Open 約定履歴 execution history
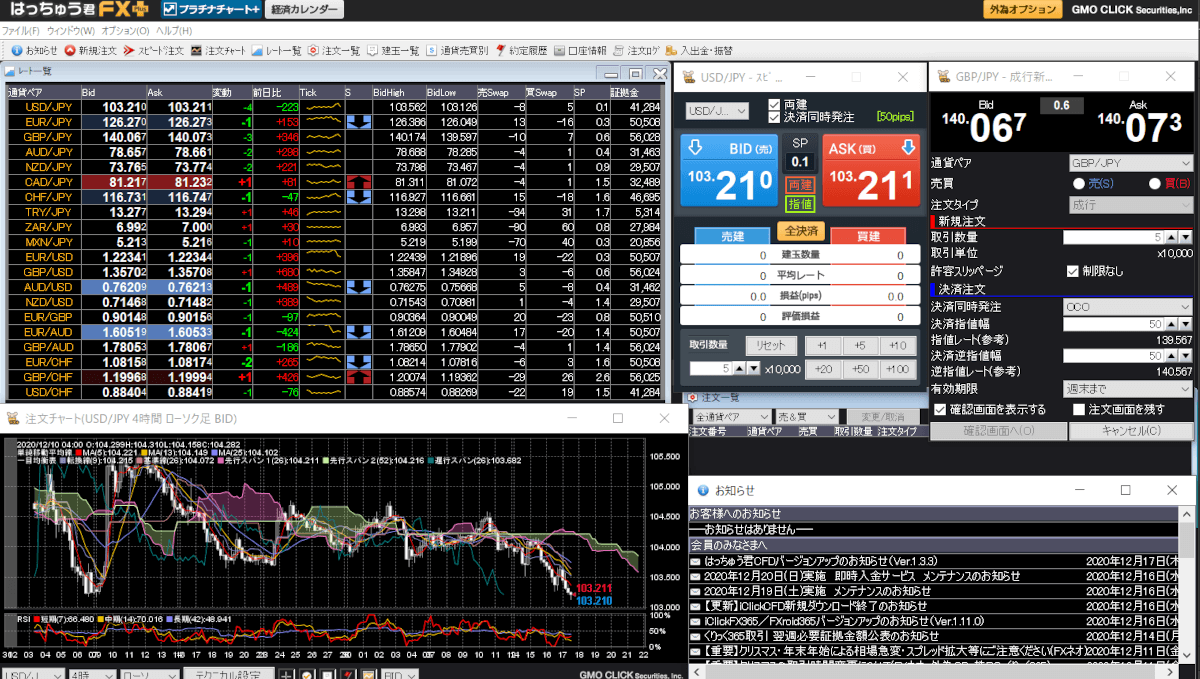The width and height of the screenshot is (1200, 679). coord(523,50)
